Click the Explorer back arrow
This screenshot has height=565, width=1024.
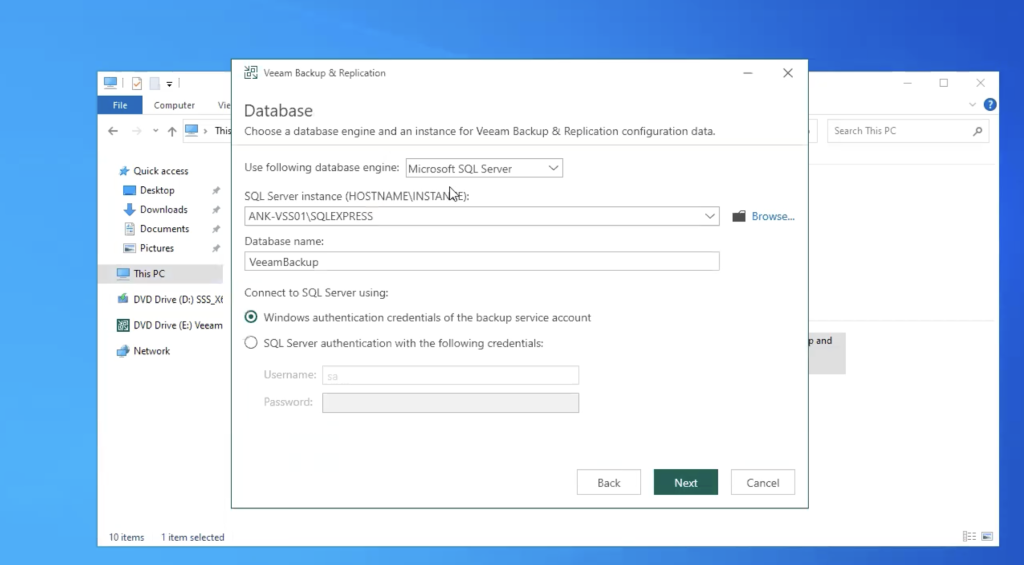pyautogui.click(x=113, y=131)
